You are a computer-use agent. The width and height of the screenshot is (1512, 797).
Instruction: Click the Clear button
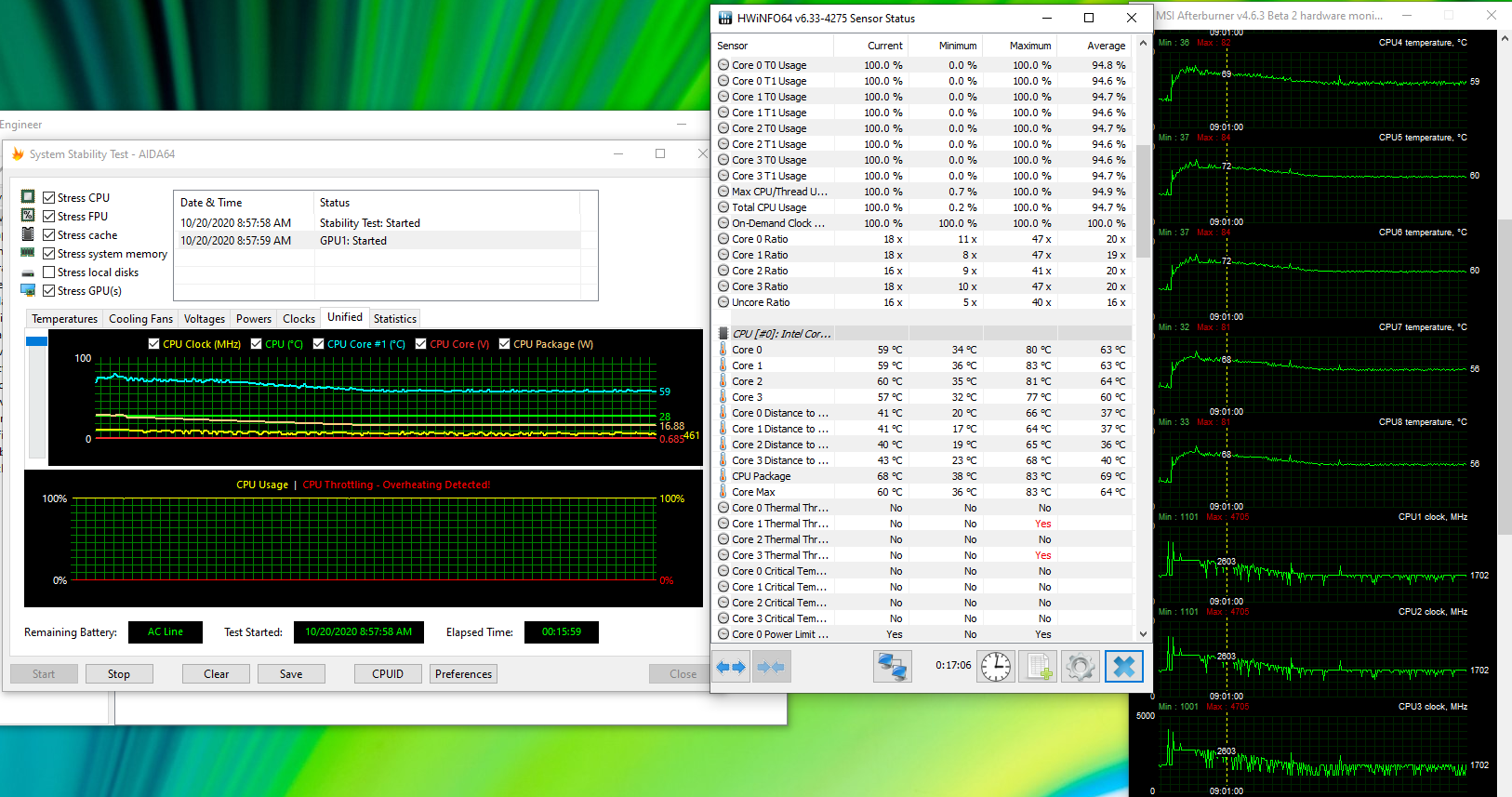coord(217,674)
